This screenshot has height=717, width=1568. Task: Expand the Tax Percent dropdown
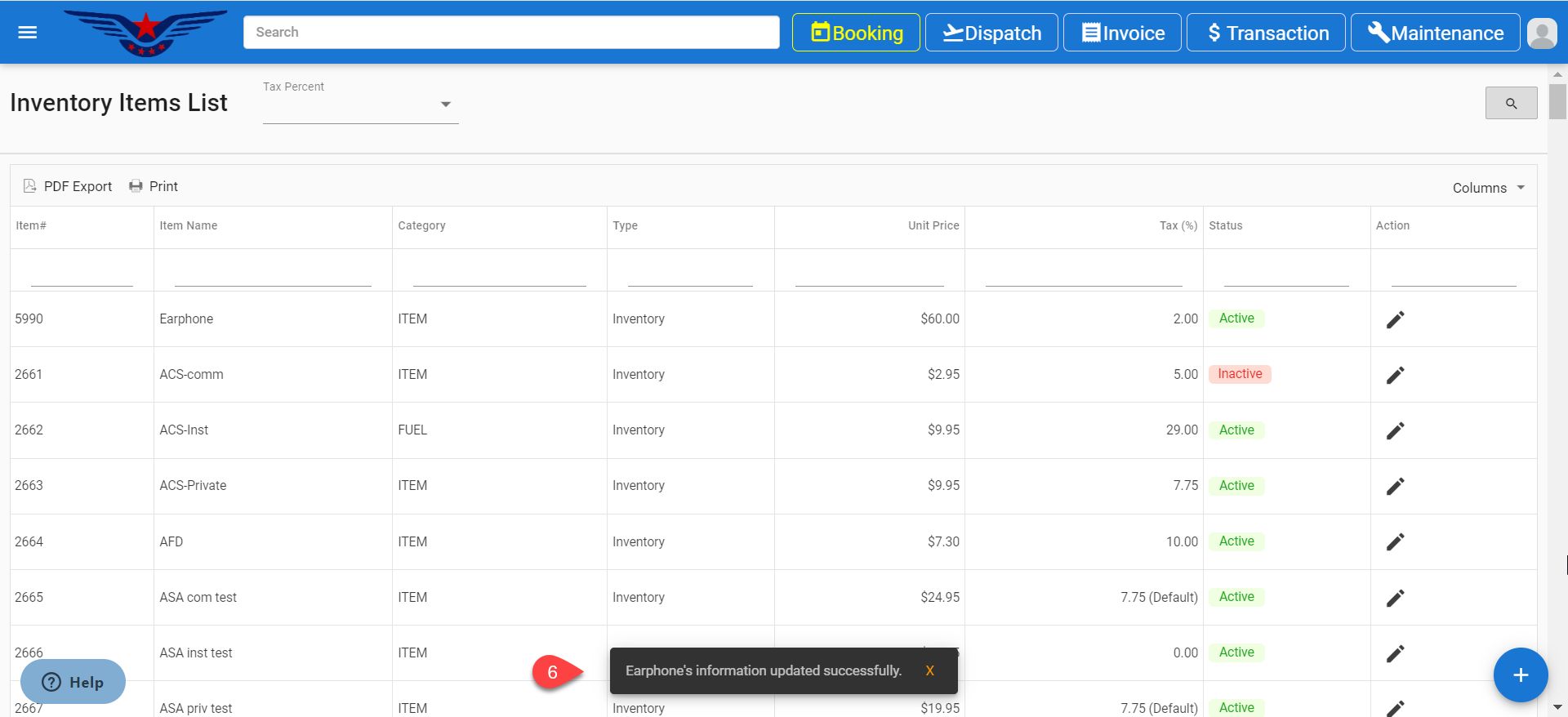pos(445,105)
